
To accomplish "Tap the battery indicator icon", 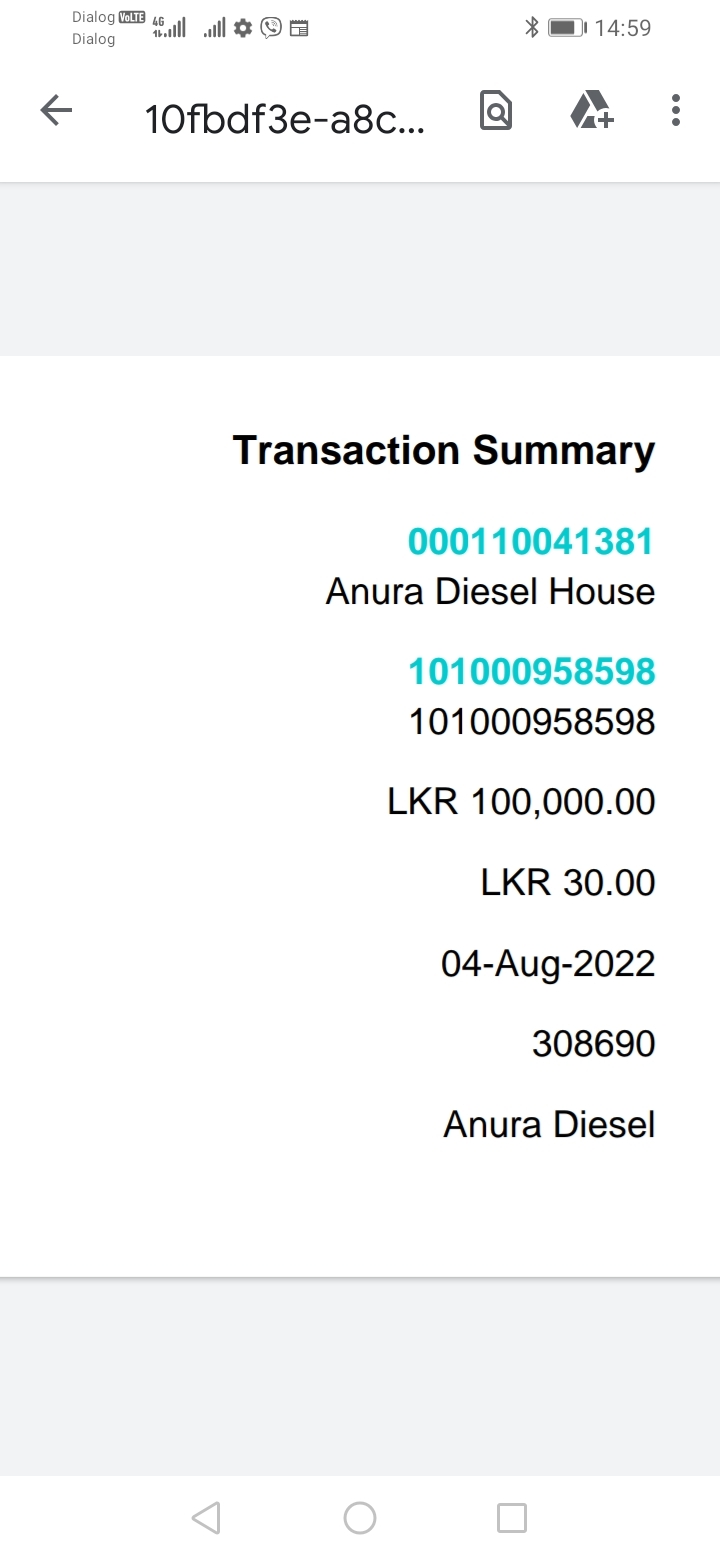I will [x=566, y=28].
